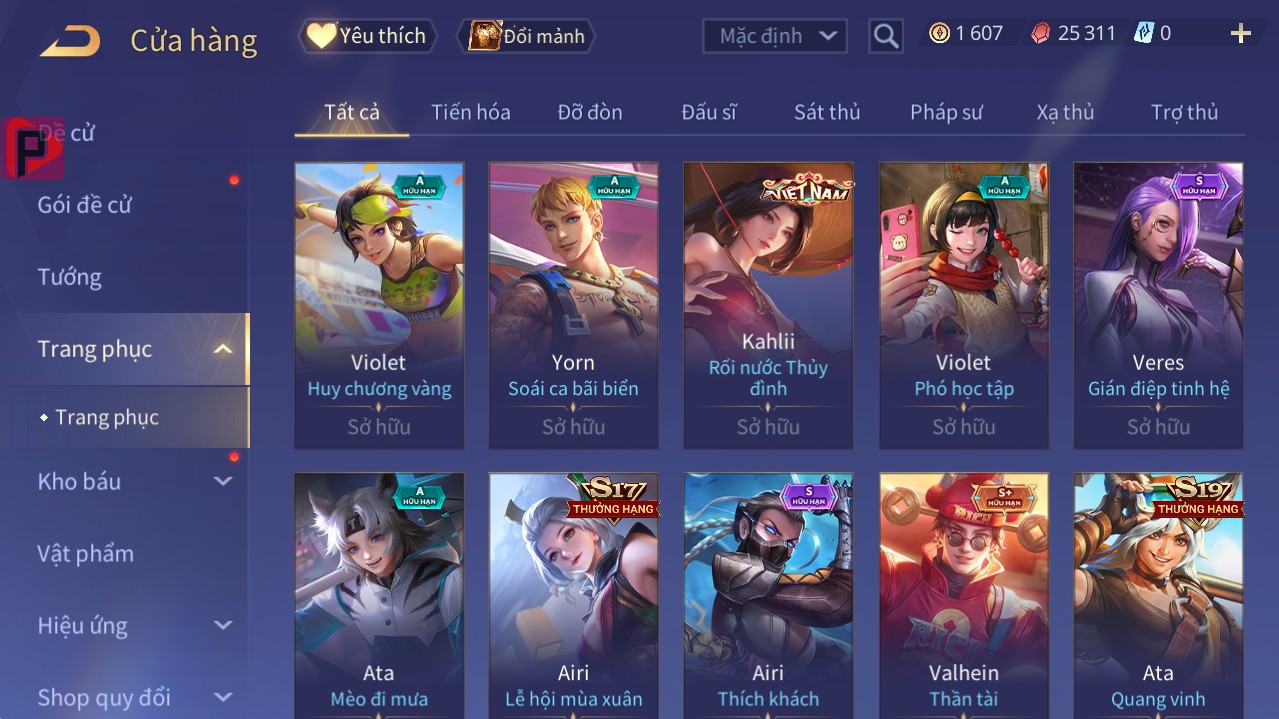Open Đổi mảnh fragment exchange
Viewport: 1279px width, 719px height.
coord(526,36)
